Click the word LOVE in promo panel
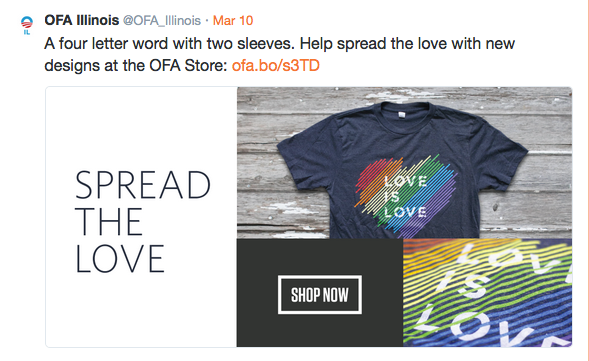Image resolution: width=589 pixels, height=361 pixels. (120, 258)
